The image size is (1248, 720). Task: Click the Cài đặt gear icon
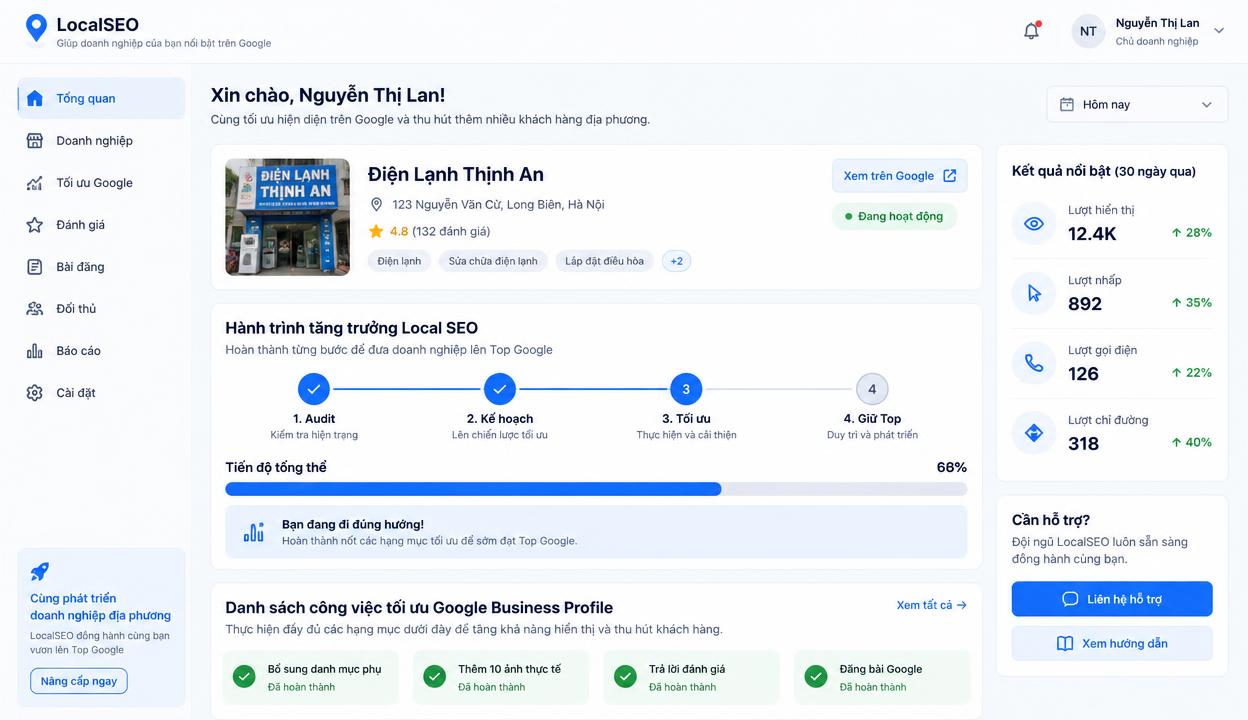pos(35,393)
